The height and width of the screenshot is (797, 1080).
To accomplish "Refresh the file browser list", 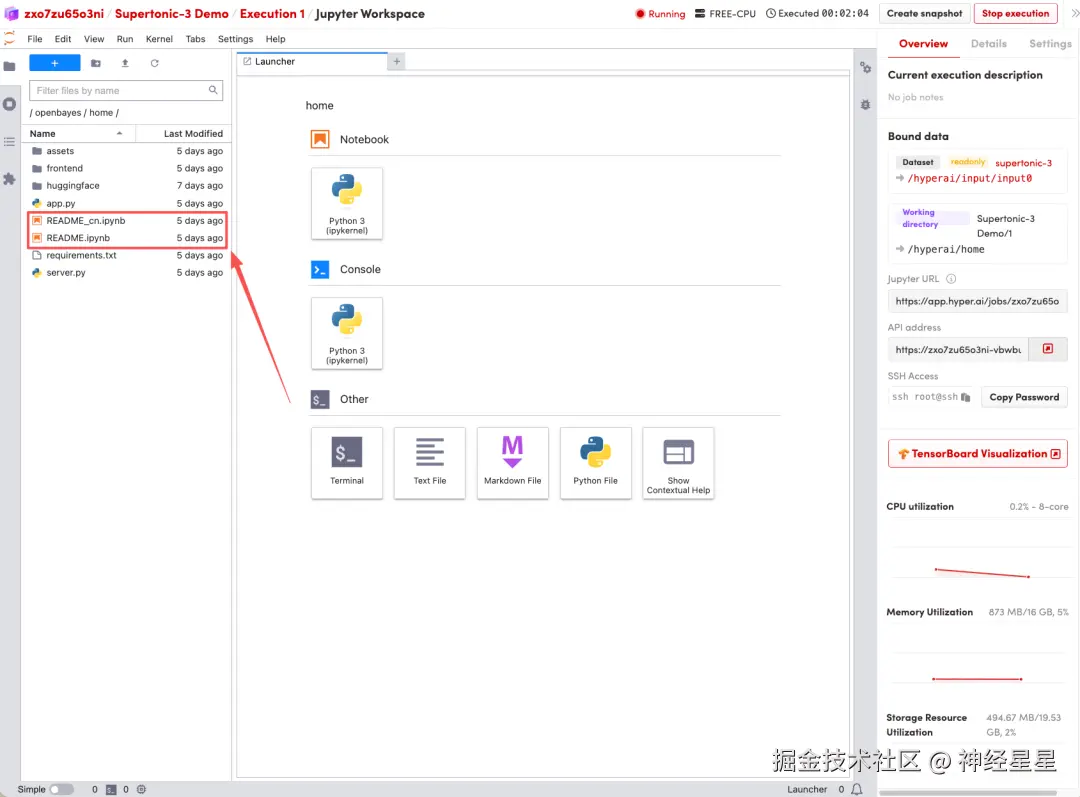I will 154,63.
